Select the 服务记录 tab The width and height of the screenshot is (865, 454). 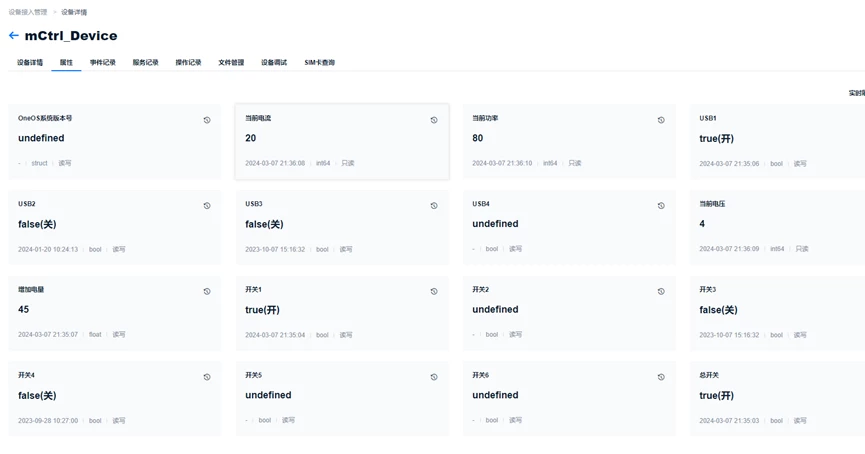click(146, 63)
